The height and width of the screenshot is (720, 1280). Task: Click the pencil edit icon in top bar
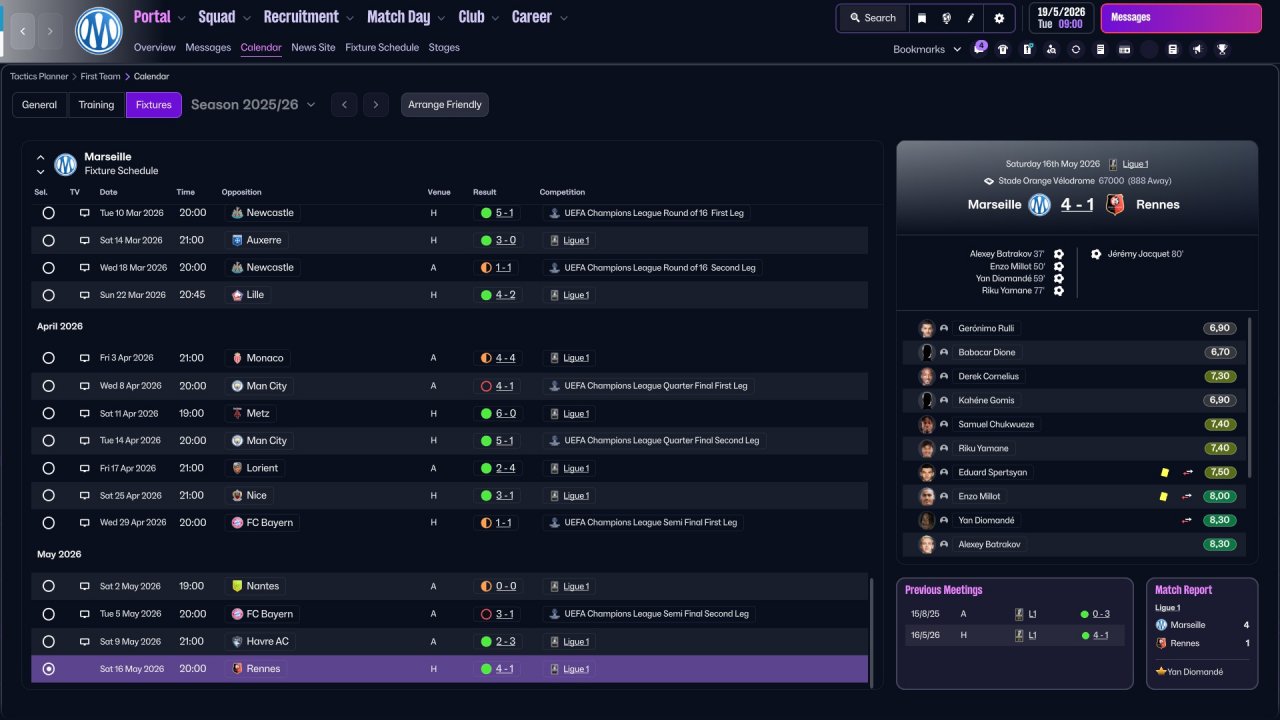click(971, 18)
